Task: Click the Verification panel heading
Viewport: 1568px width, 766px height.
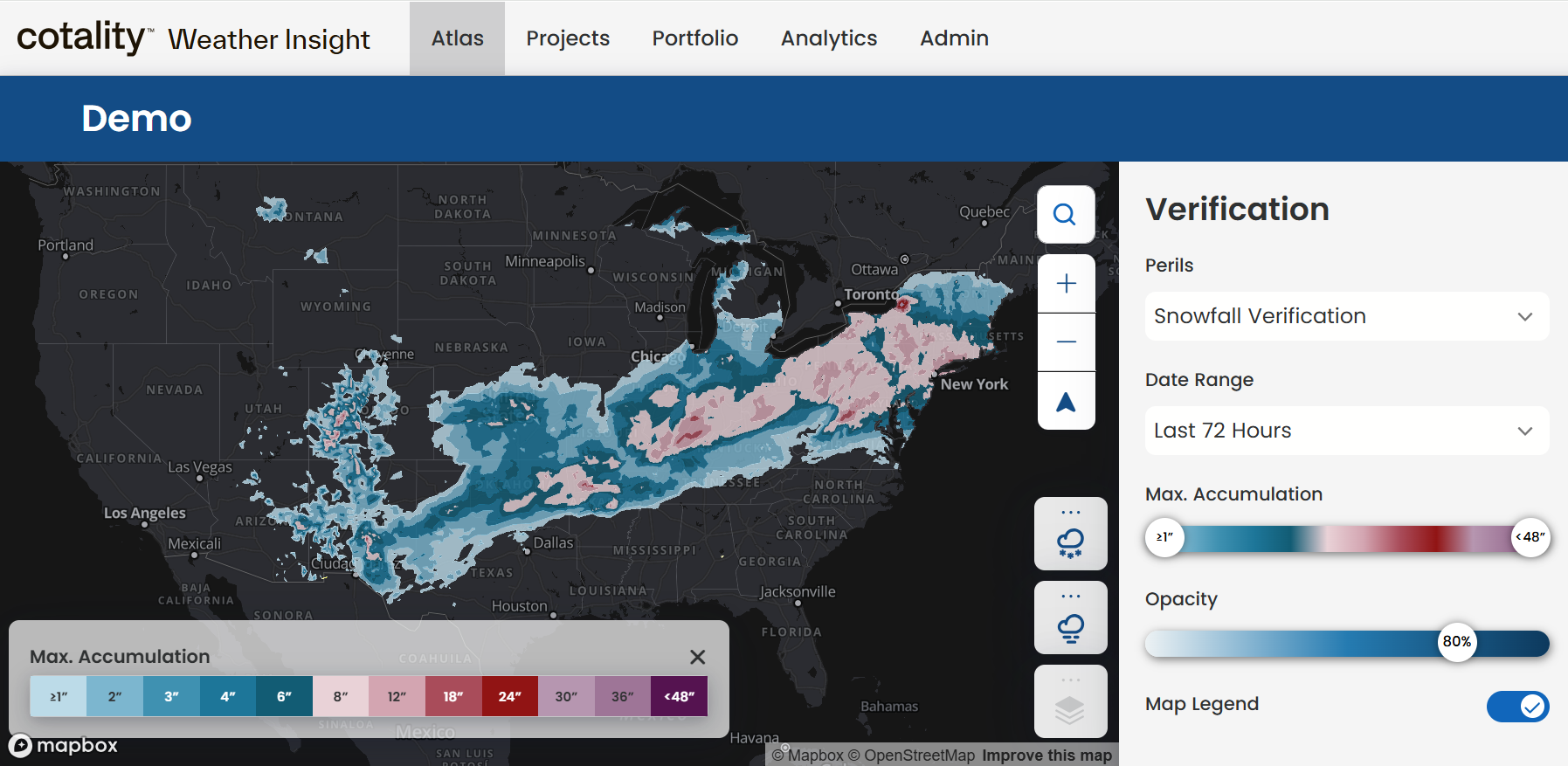Action: [x=1237, y=209]
